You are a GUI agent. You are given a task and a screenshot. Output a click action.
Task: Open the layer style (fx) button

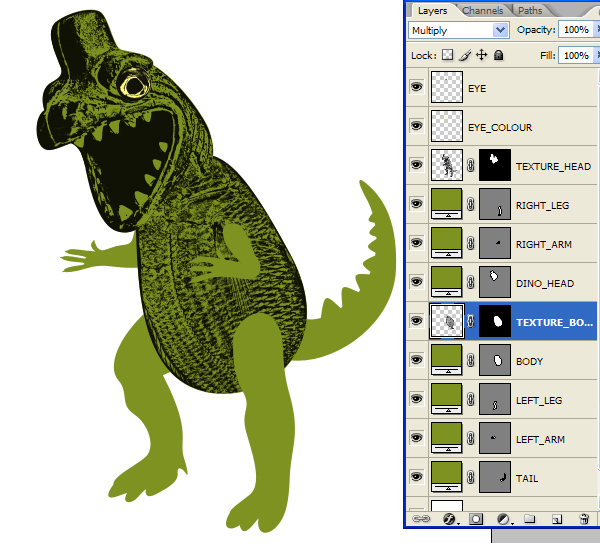(x=449, y=519)
